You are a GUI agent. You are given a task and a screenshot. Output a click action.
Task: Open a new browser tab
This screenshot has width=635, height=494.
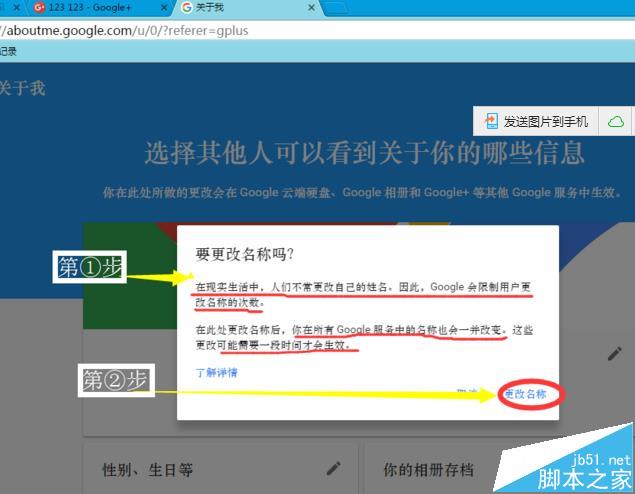point(336,8)
